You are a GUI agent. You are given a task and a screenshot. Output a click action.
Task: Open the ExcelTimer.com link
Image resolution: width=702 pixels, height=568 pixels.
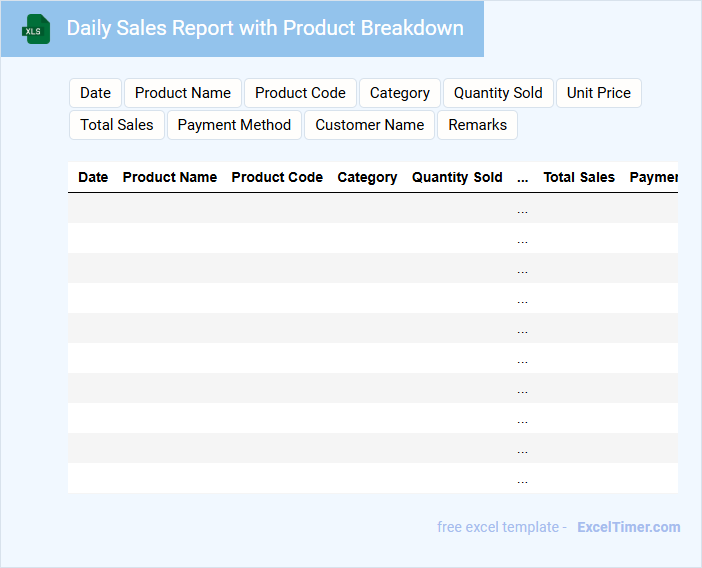(x=628, y=527)
